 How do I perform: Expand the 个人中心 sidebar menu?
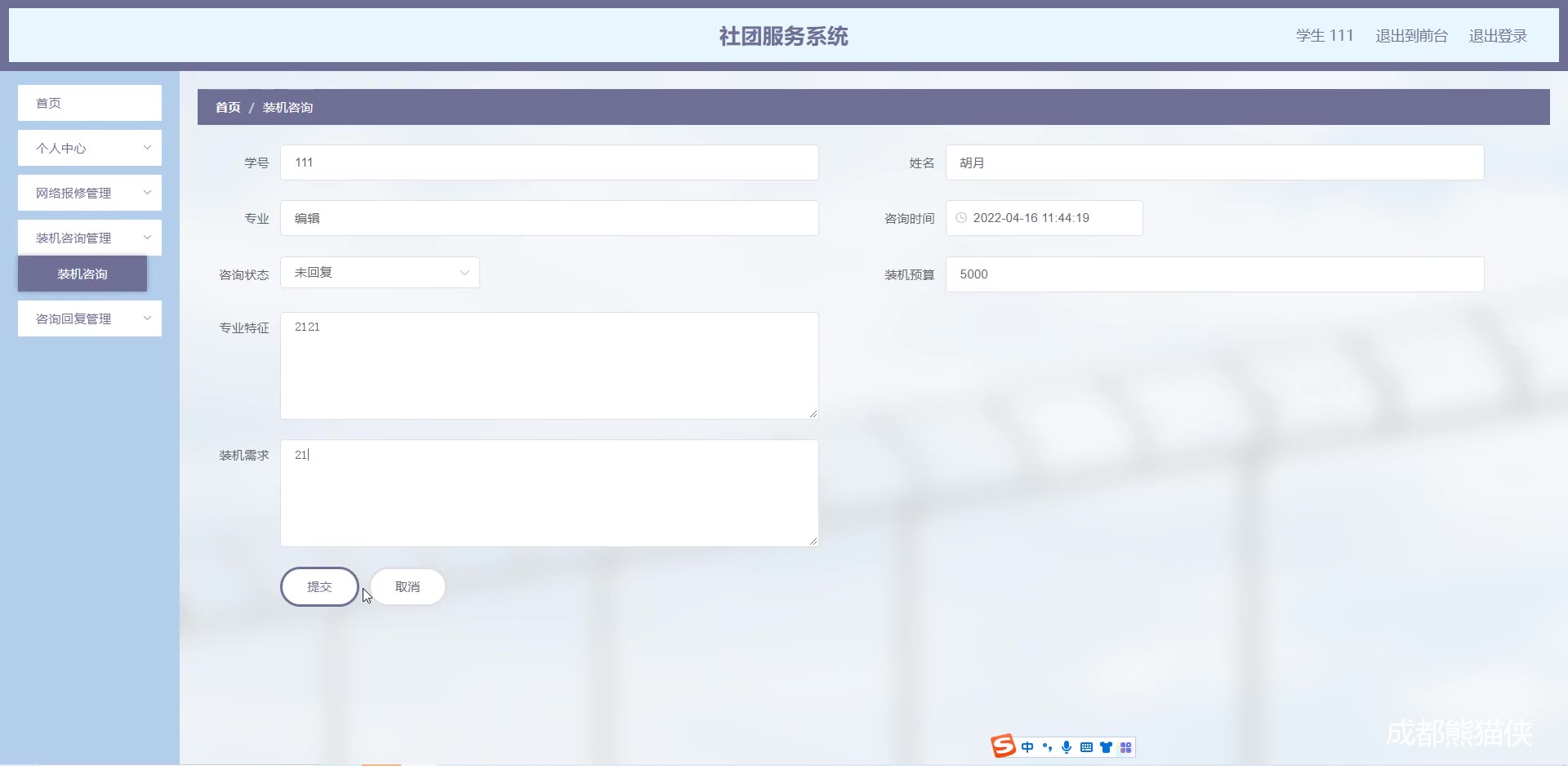coord(90,148)
